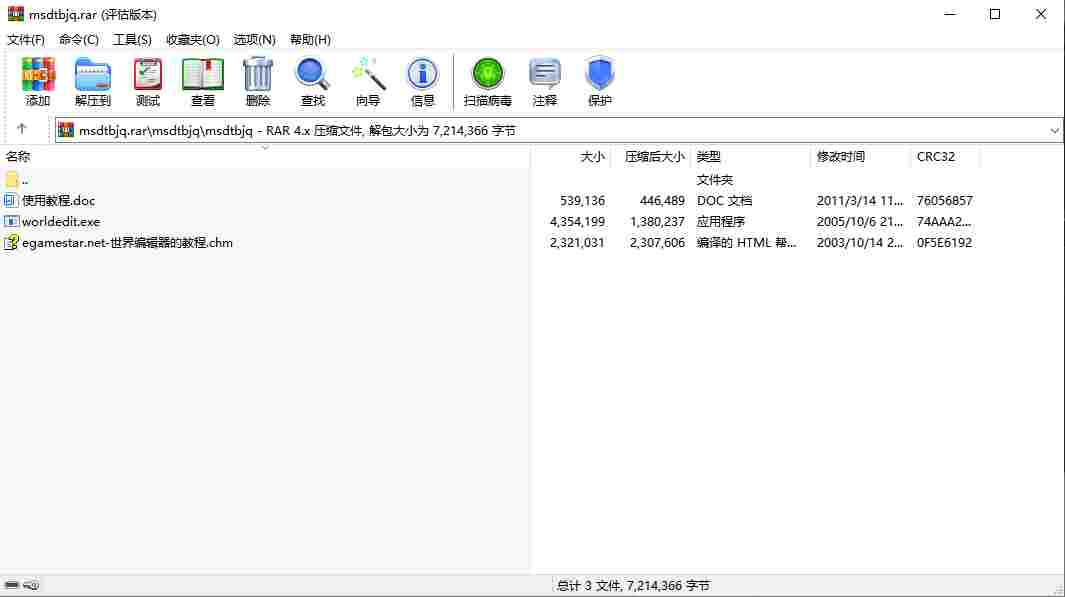Click packed size 1,380,237

(657, 221)
